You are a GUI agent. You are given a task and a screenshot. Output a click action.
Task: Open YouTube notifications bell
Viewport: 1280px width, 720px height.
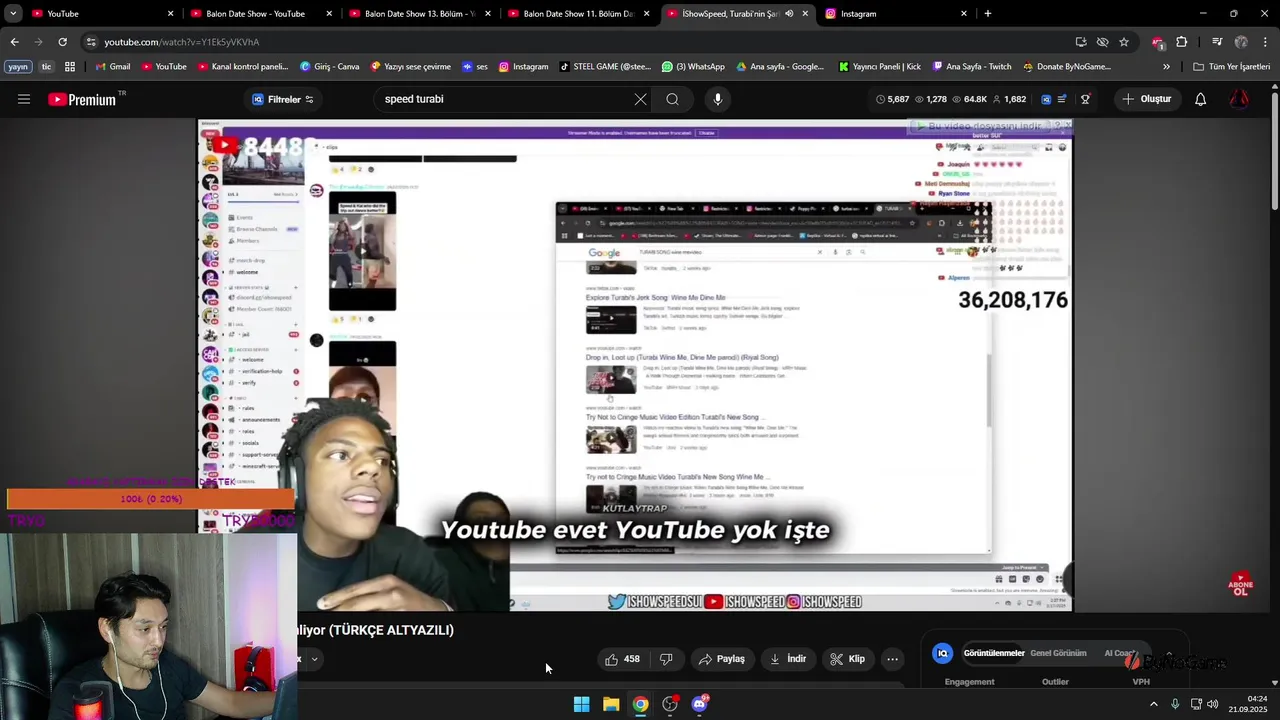1200,99
